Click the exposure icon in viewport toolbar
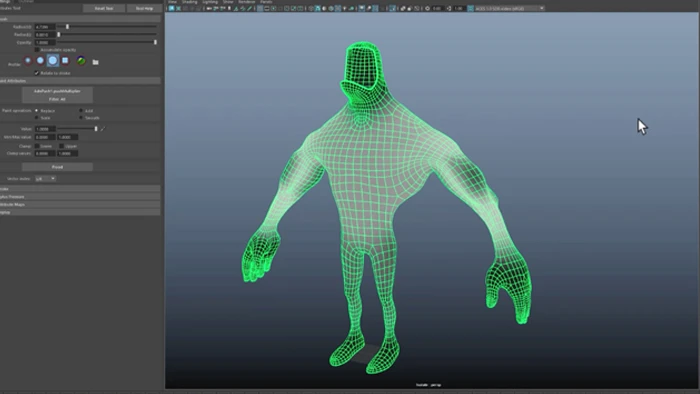Image resolution: width=700 pixels, height=394 pixels. [427, 8]
